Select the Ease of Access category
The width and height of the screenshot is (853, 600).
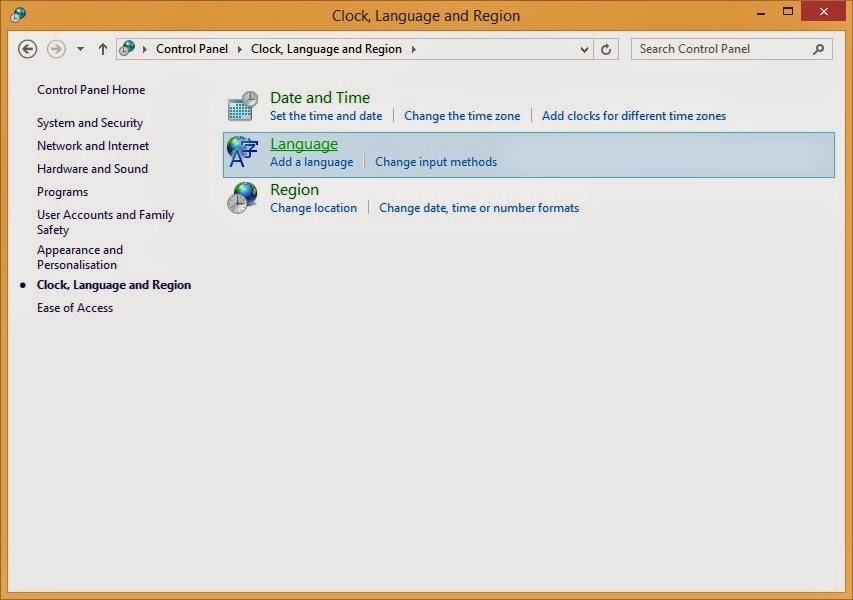(x=75, y=308)
